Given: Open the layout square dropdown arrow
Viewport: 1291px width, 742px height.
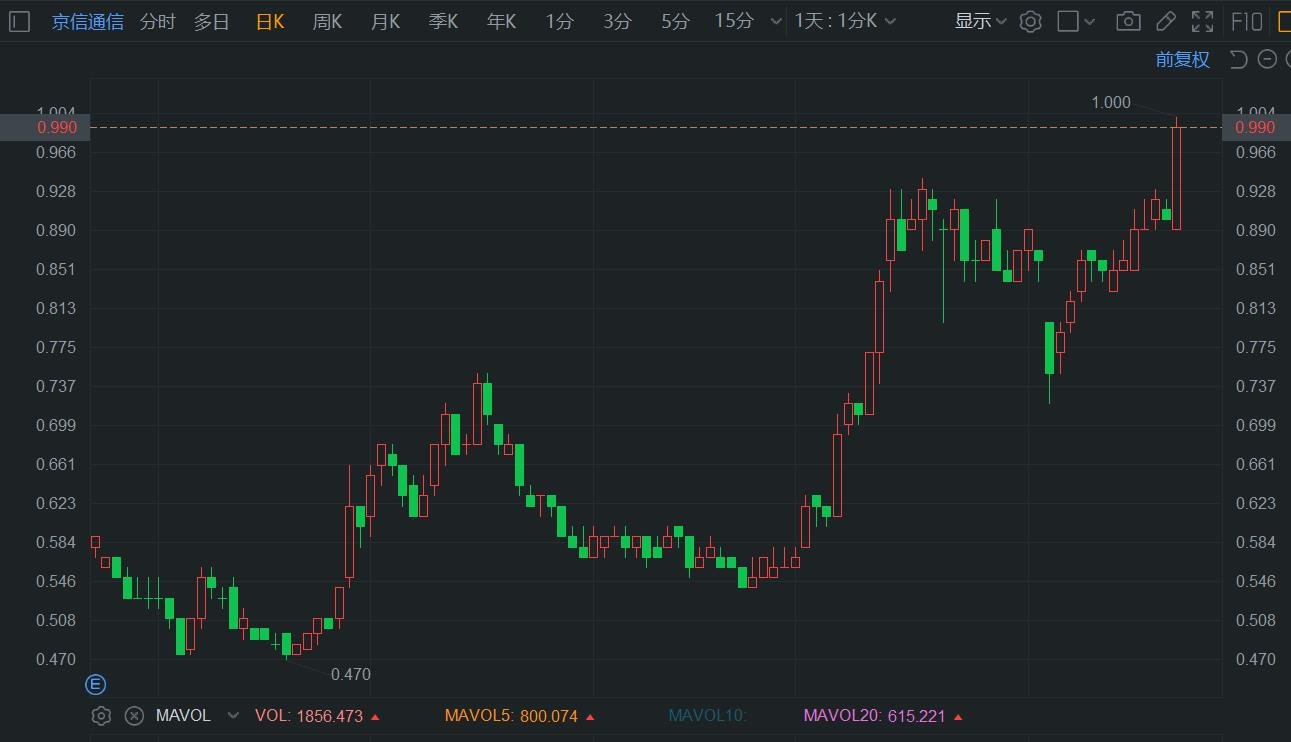Looking at the screenshot, I should [1089, 21].
